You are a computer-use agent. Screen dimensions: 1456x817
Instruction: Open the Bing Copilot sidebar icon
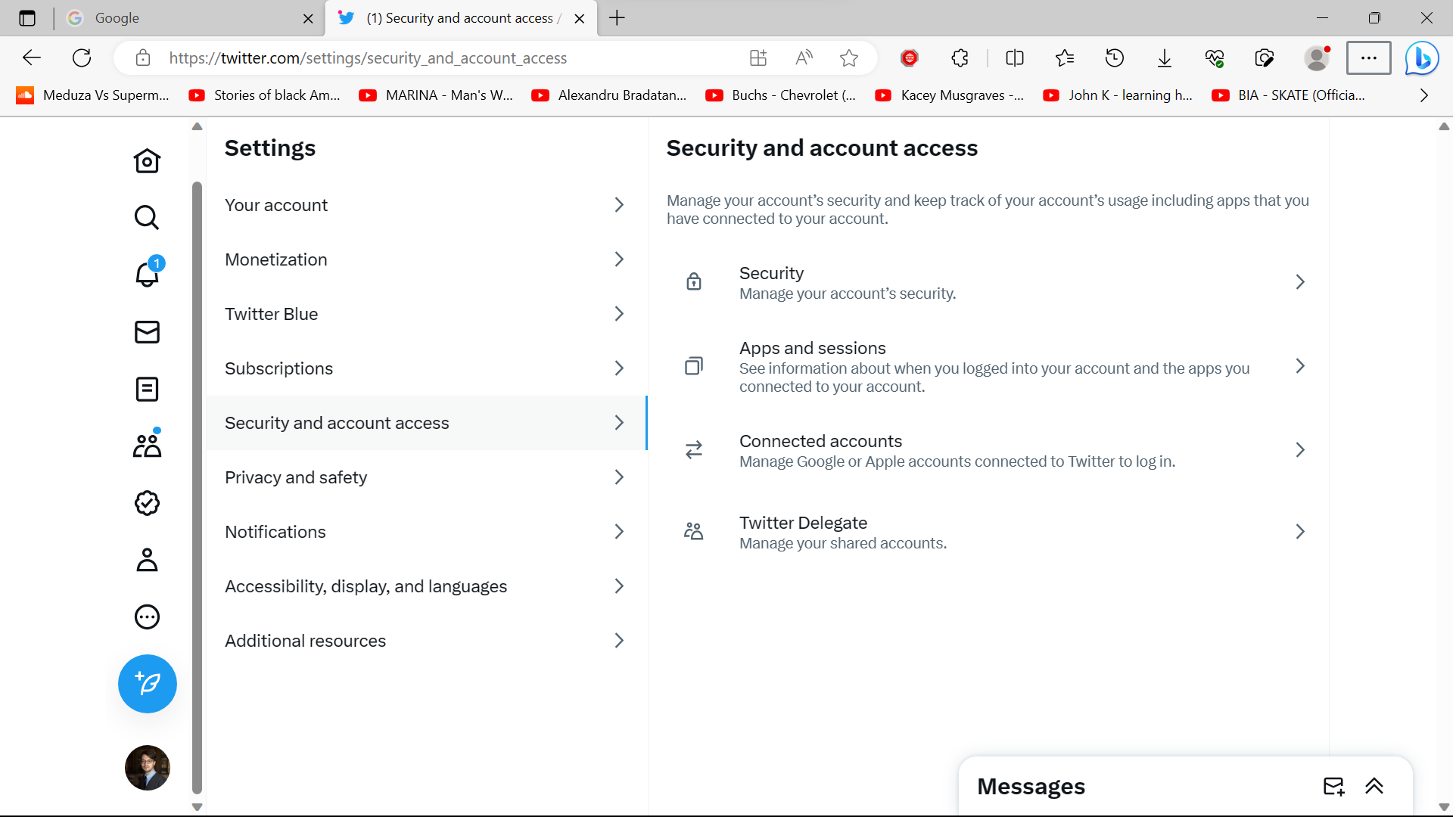pos(1422,58)
